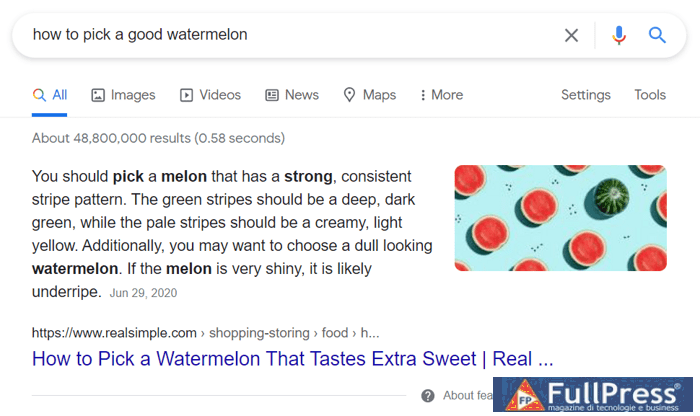
Task: Open "How to Pick a Watermelon" result link
Action: click(x=292, y=358)
